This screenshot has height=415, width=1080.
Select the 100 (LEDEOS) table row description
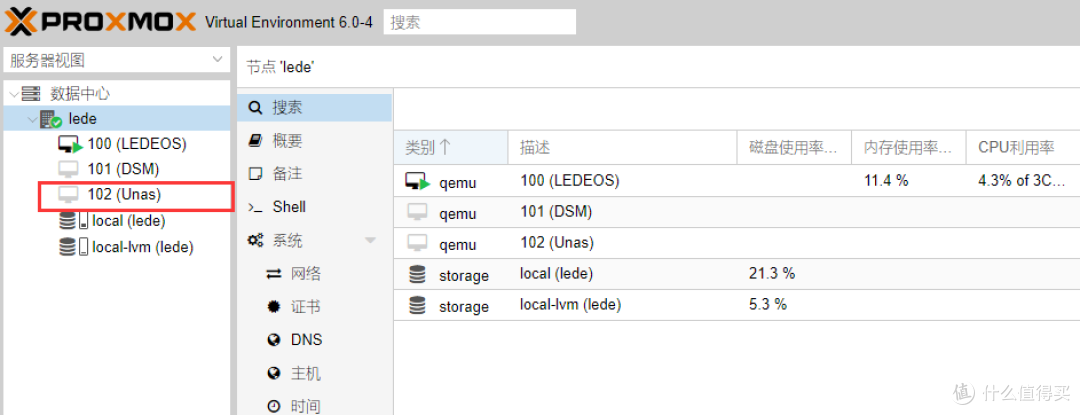coord(570,181)
